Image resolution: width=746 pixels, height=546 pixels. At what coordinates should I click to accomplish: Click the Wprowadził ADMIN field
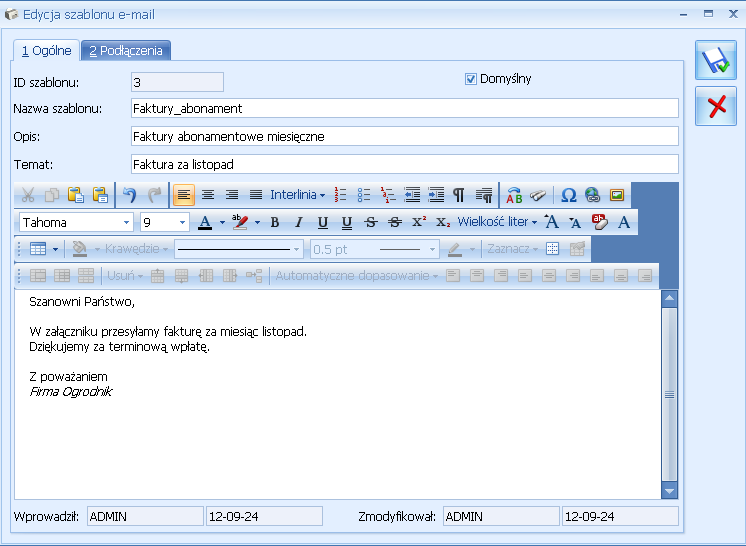tap(145, 517)
